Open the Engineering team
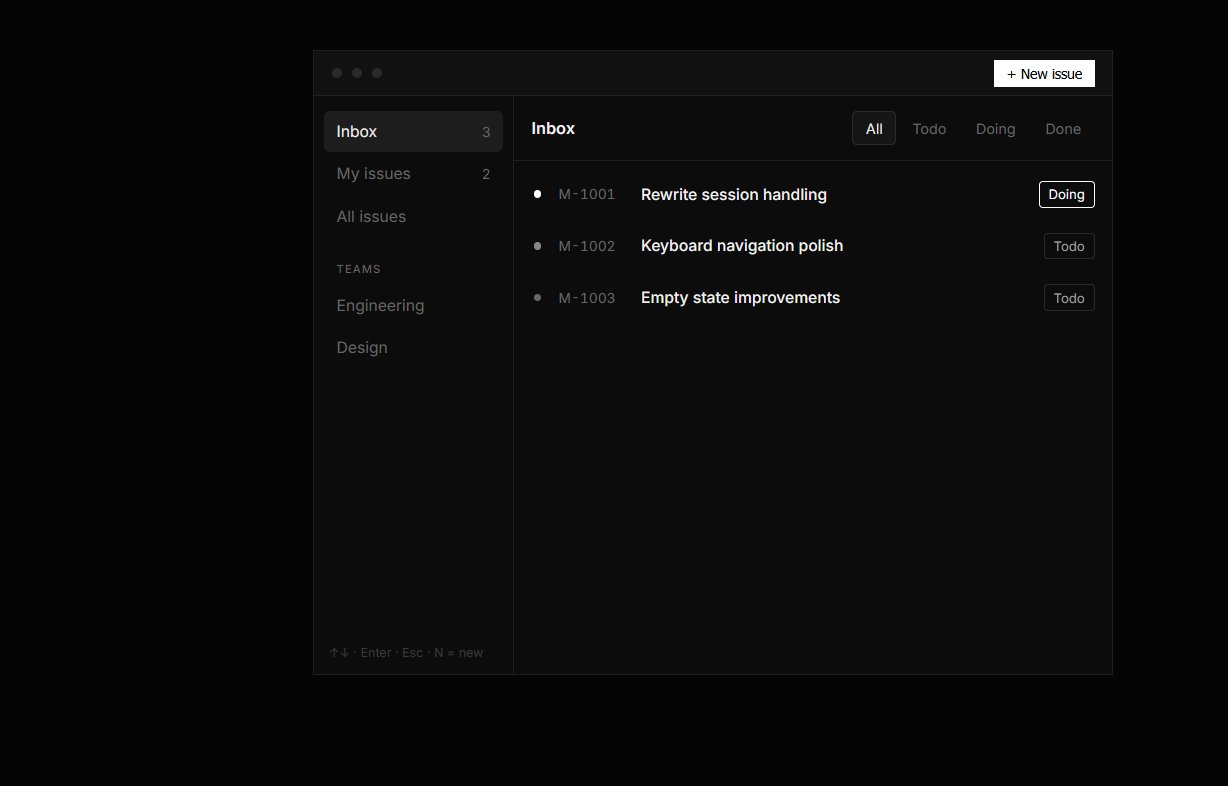Viewport: 1228px width, 786px height. click(413, 306)
